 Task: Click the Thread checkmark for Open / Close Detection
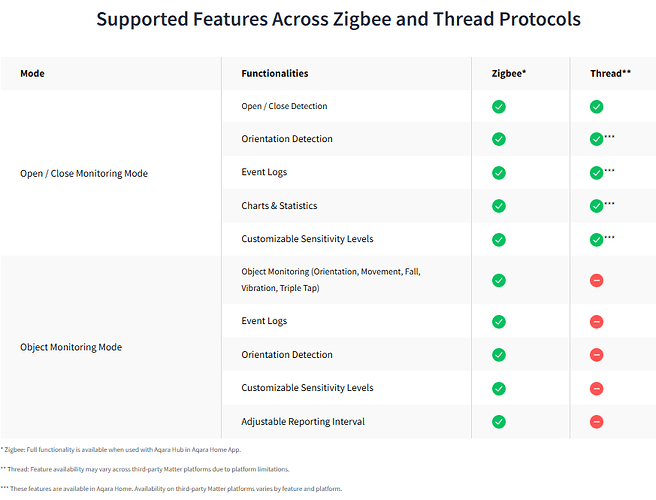[596, 107]
